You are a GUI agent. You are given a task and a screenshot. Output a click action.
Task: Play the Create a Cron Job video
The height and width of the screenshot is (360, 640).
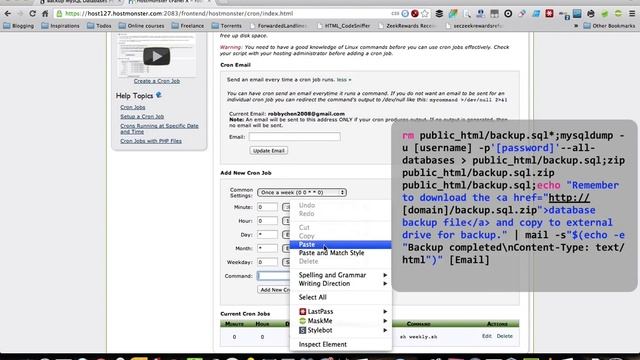pos(157,56)
